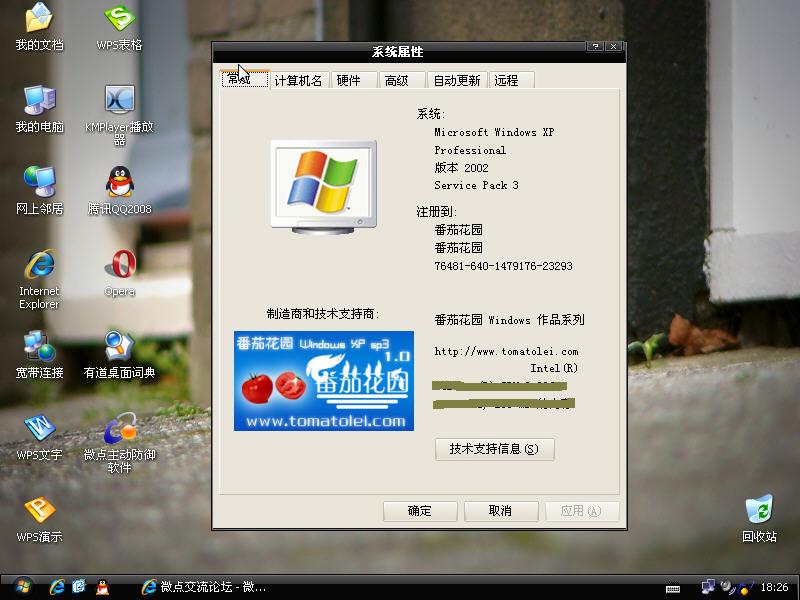Select the 回收站 recycle bin icon
This screenshot has width=800, height=600.
point(759,518)
